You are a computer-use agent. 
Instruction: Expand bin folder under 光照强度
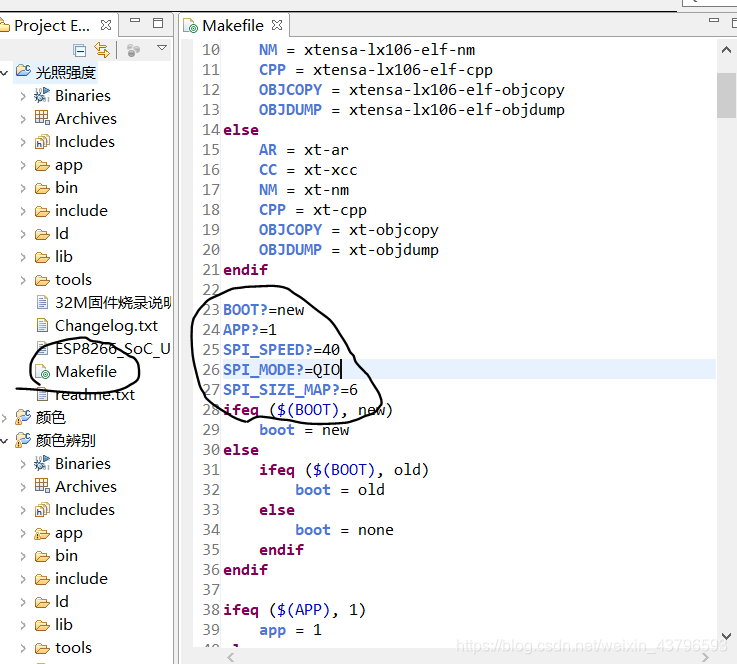[23, 188]
